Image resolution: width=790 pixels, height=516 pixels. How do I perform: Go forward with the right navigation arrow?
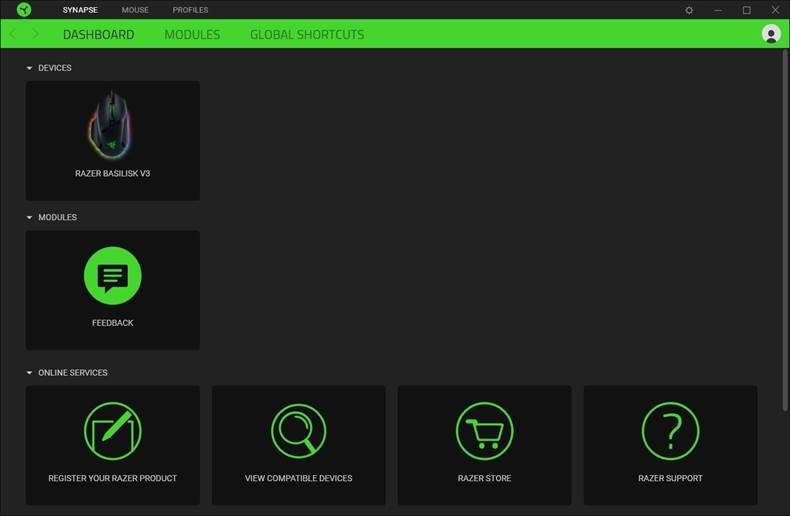pos(35,34)
